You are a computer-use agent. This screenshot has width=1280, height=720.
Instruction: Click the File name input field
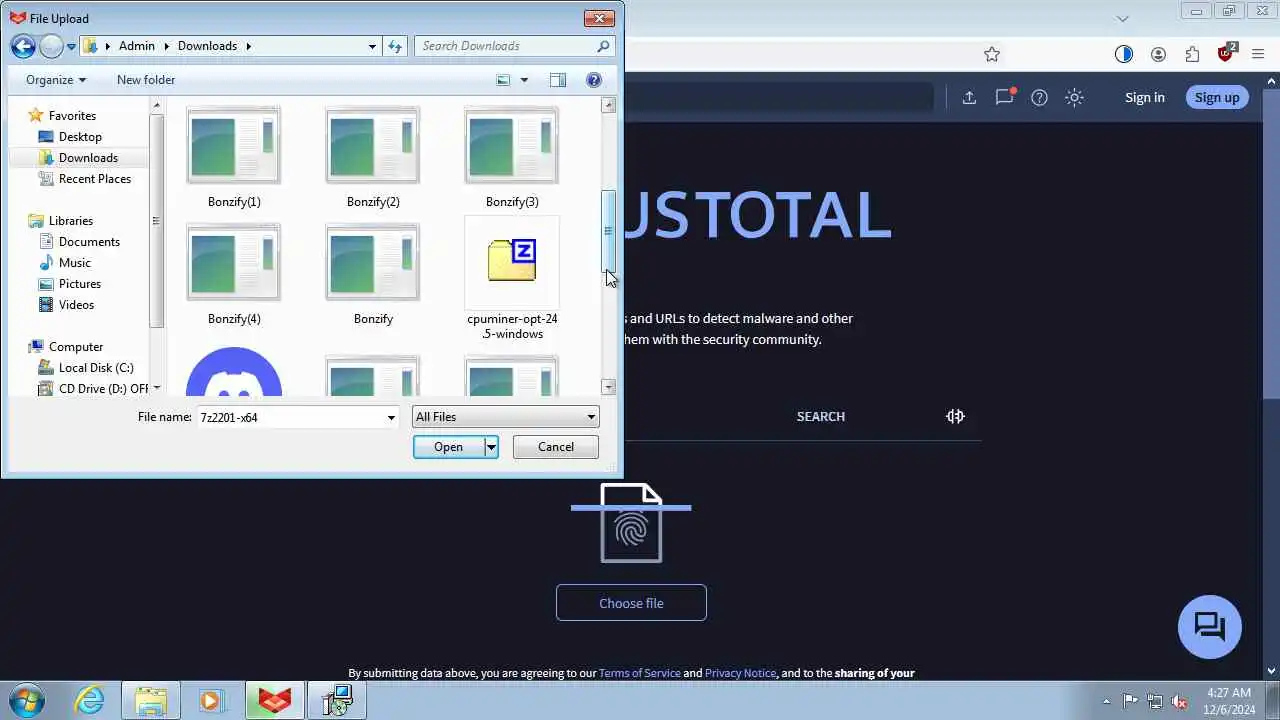tap(291, 417)
